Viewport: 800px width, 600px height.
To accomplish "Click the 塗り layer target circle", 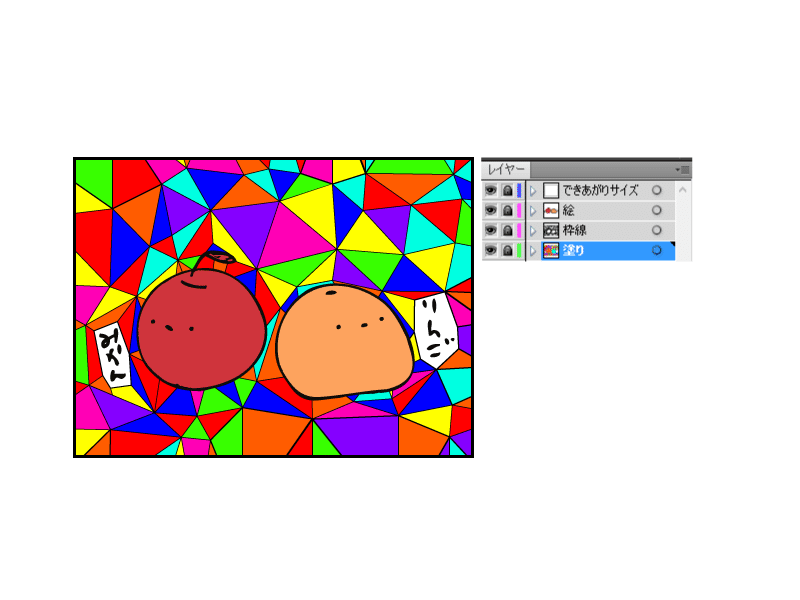I will tap(657, 250).
